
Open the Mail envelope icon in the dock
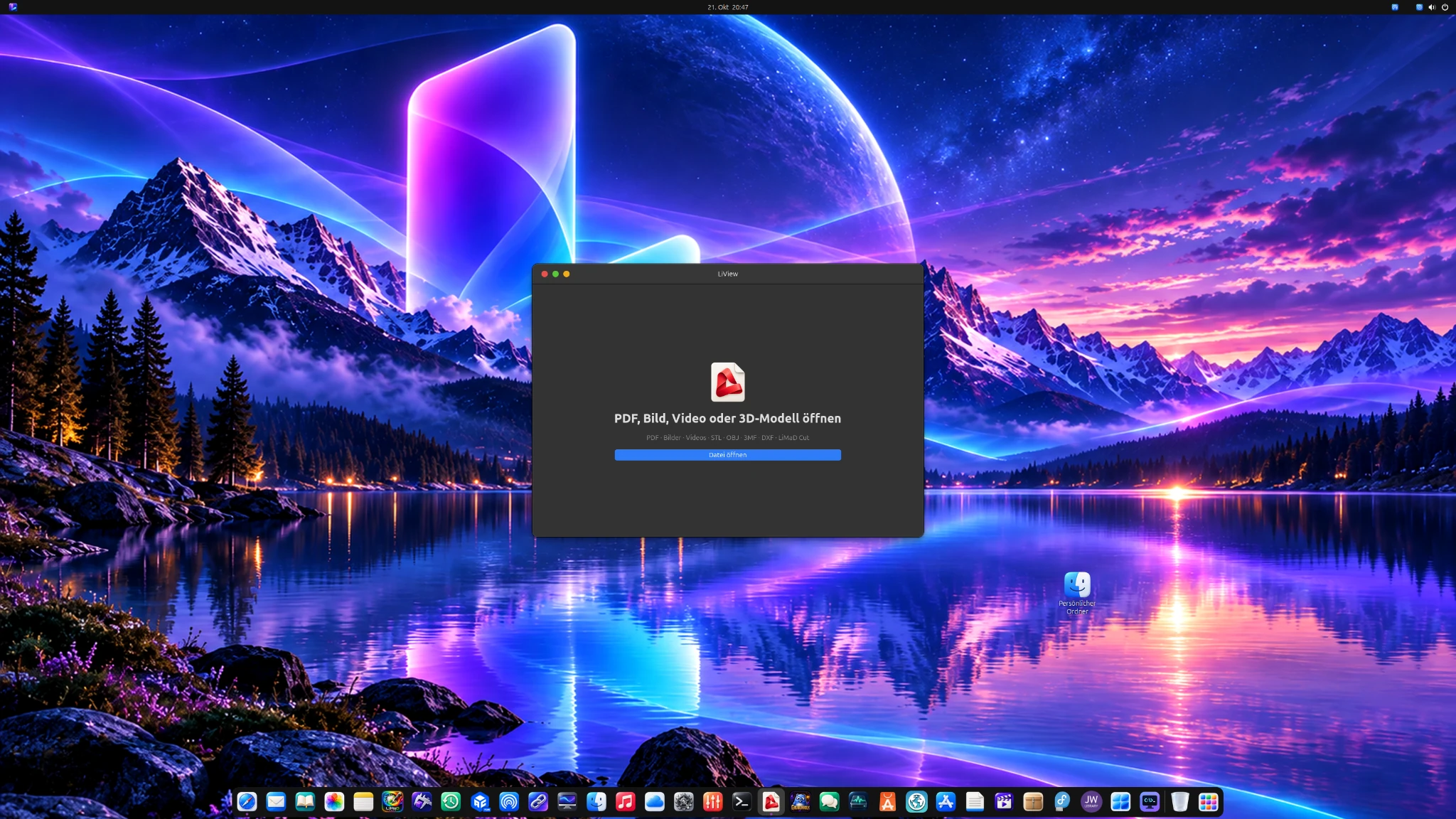276,802
